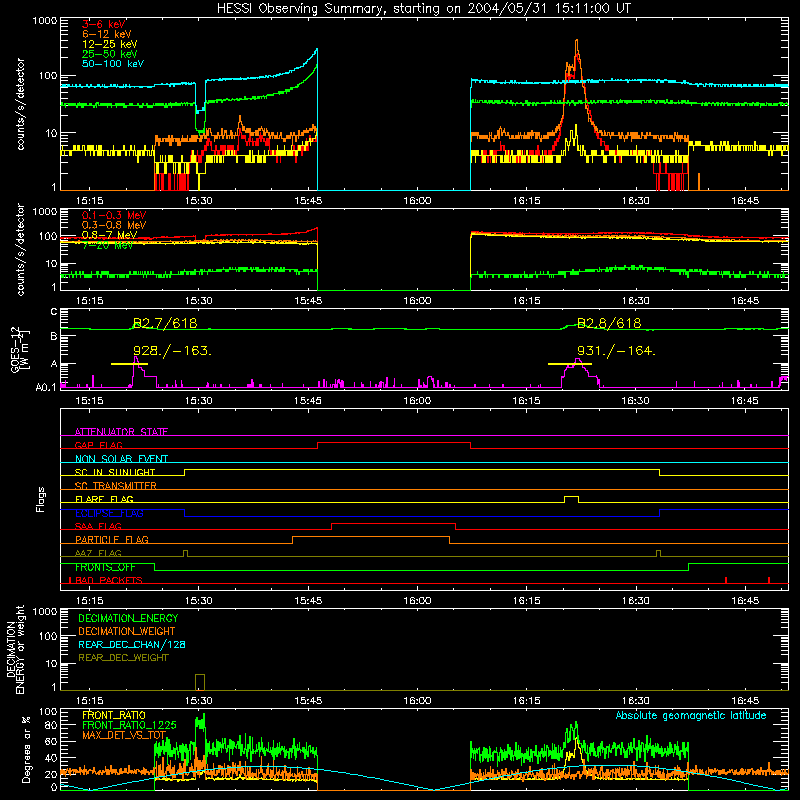800x800 pixels.
Task: Click the PARTICLE_FLAG label
Action: tap(112, 539)
